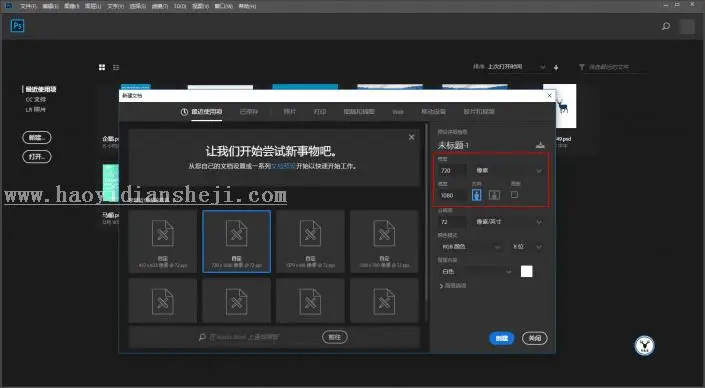
Task: Click the 关闭 button in dialog
Action: [x=535, y=338]
